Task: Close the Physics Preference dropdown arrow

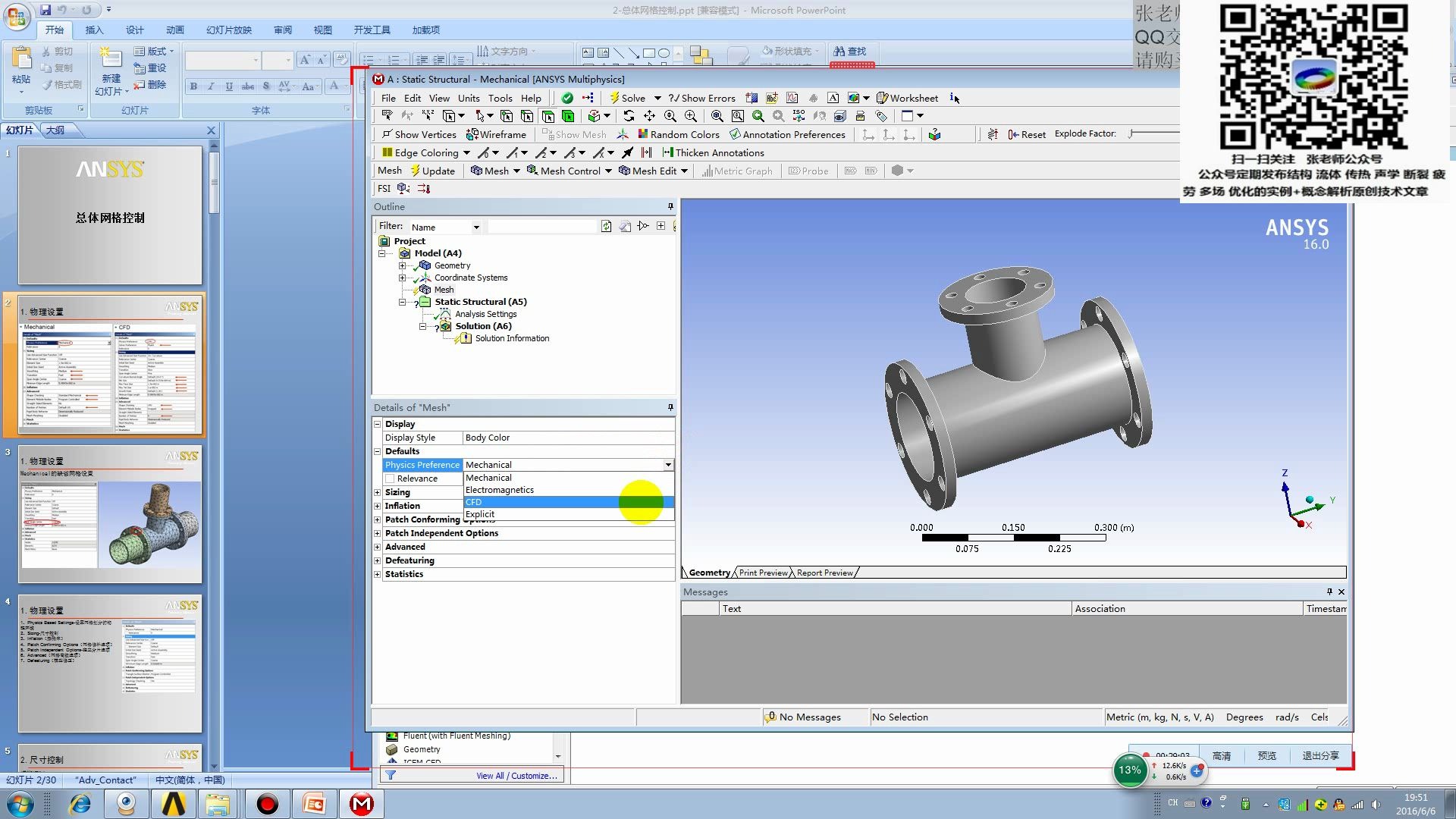Action: 668,465
